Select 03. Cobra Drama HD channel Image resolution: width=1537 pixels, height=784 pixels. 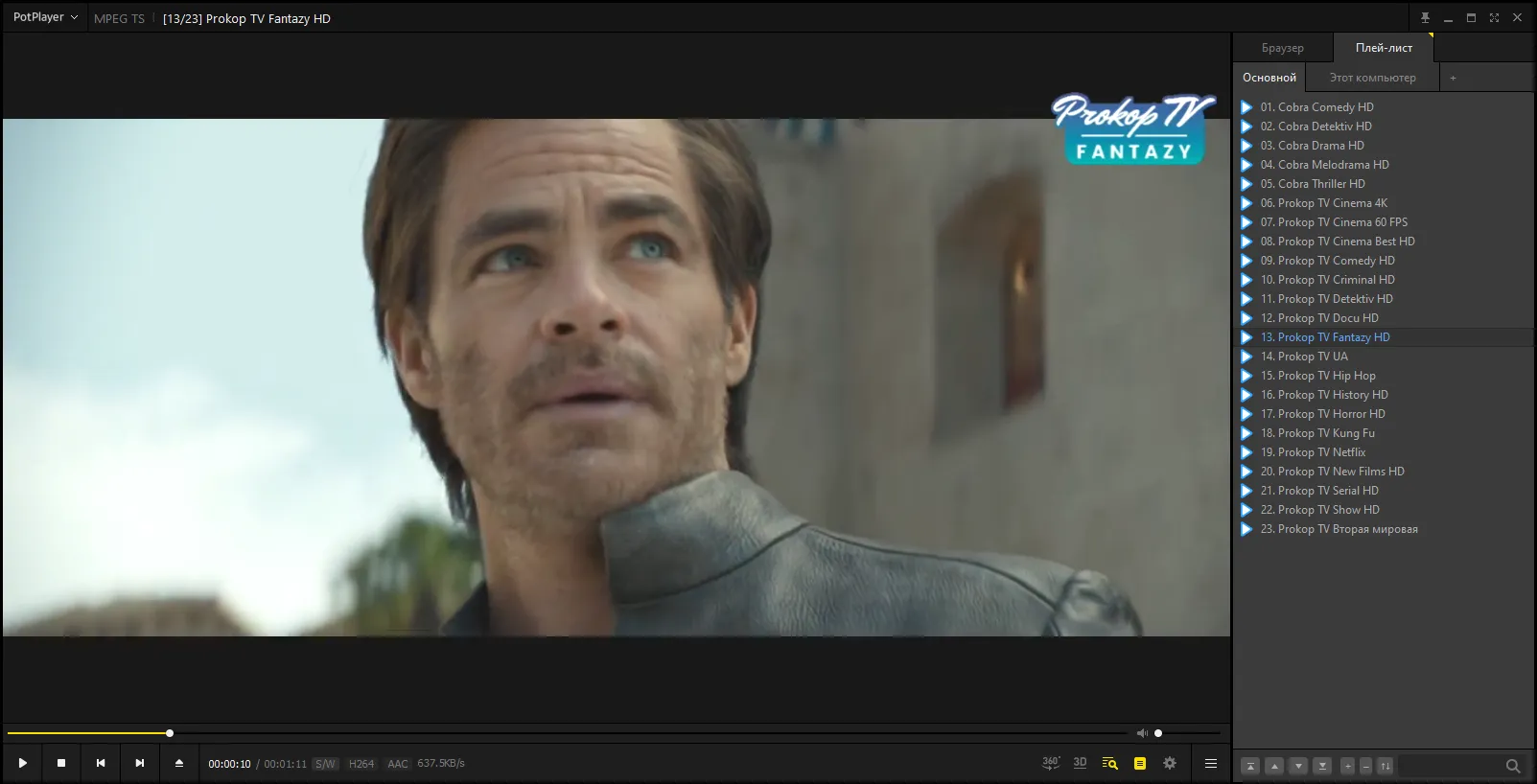click(x=1384, y=146)
